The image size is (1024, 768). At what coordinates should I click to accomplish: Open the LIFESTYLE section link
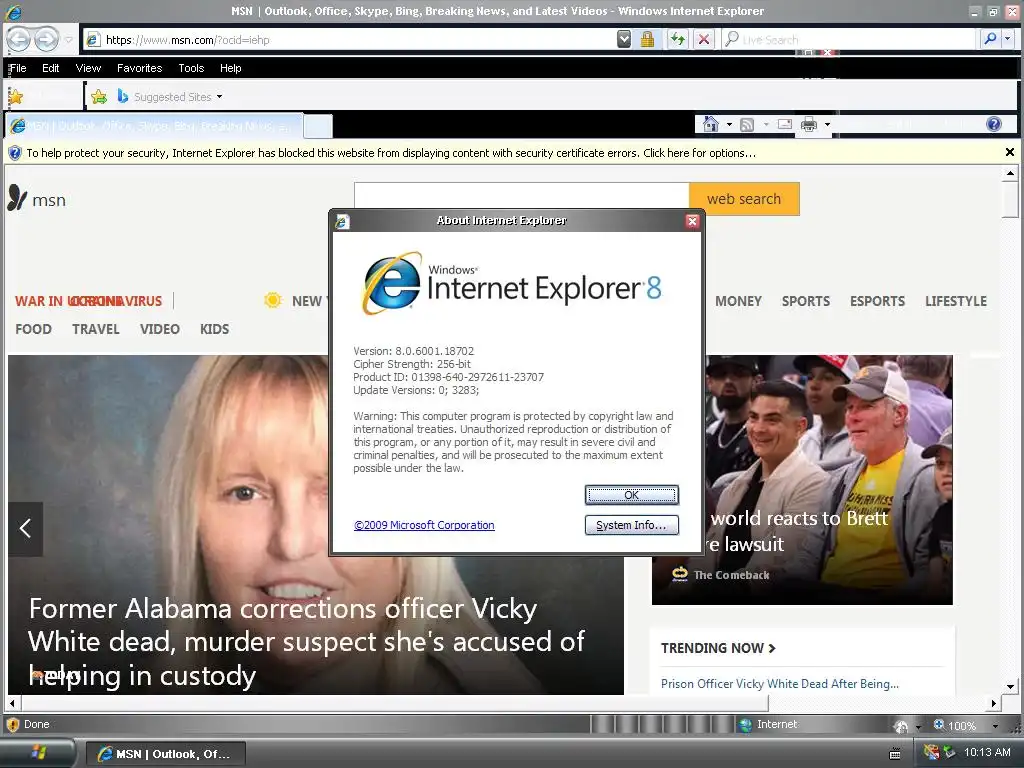click(955, 301)
